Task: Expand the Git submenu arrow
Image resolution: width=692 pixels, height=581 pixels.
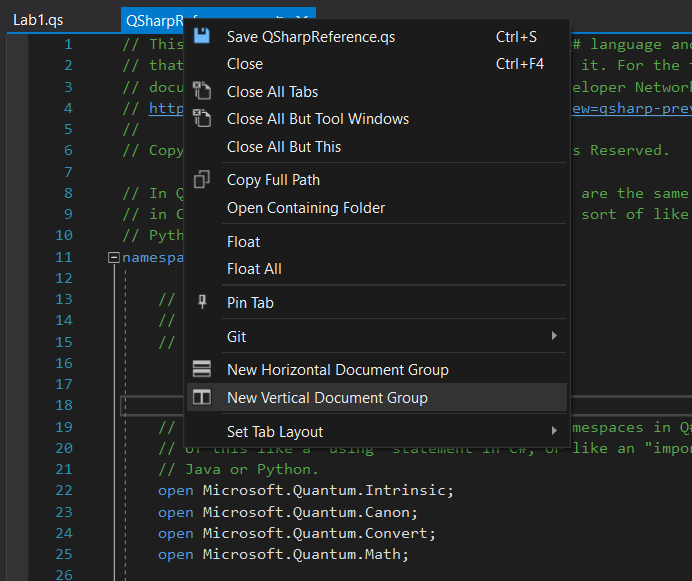Action: [554, 337]
